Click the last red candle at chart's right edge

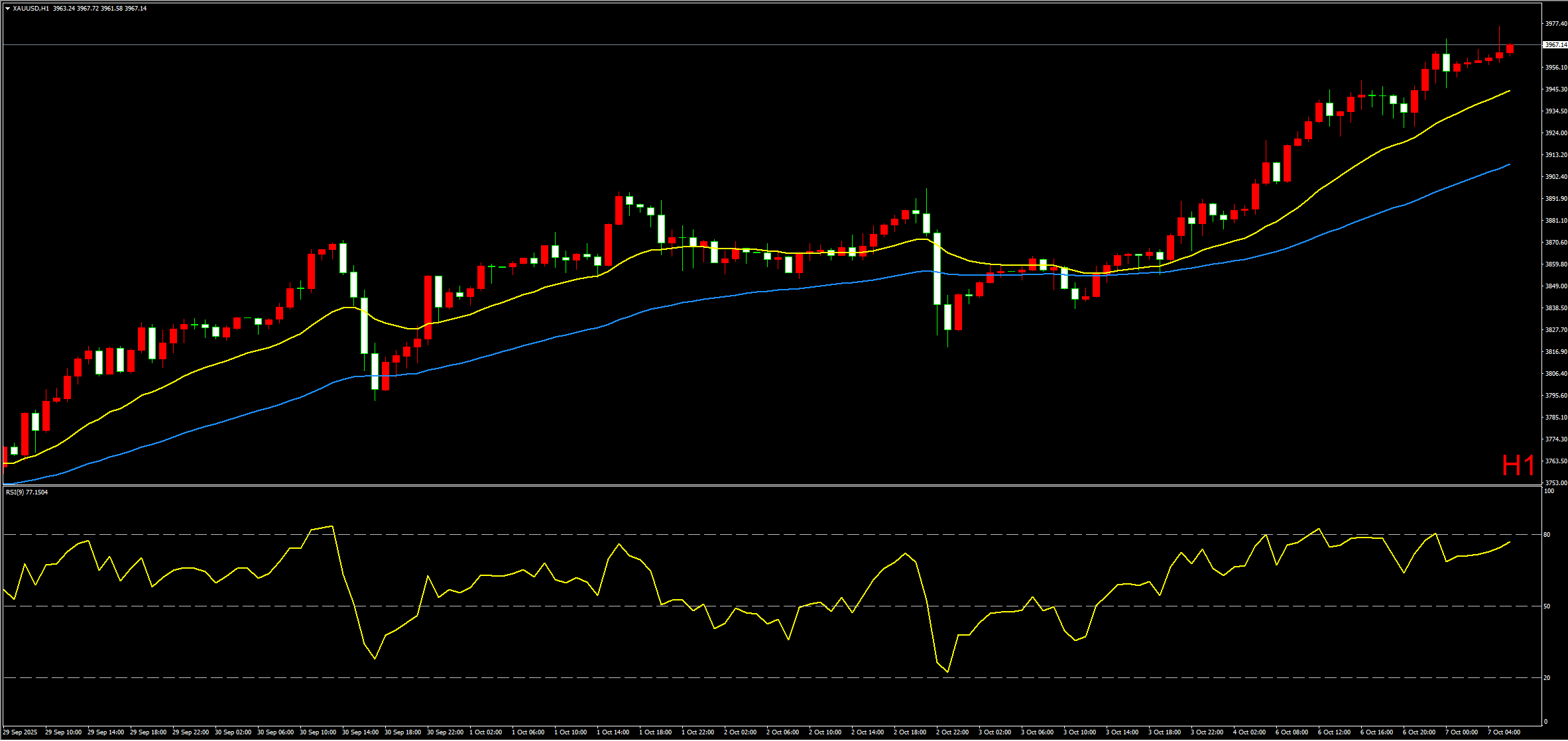click(1510, 49)
